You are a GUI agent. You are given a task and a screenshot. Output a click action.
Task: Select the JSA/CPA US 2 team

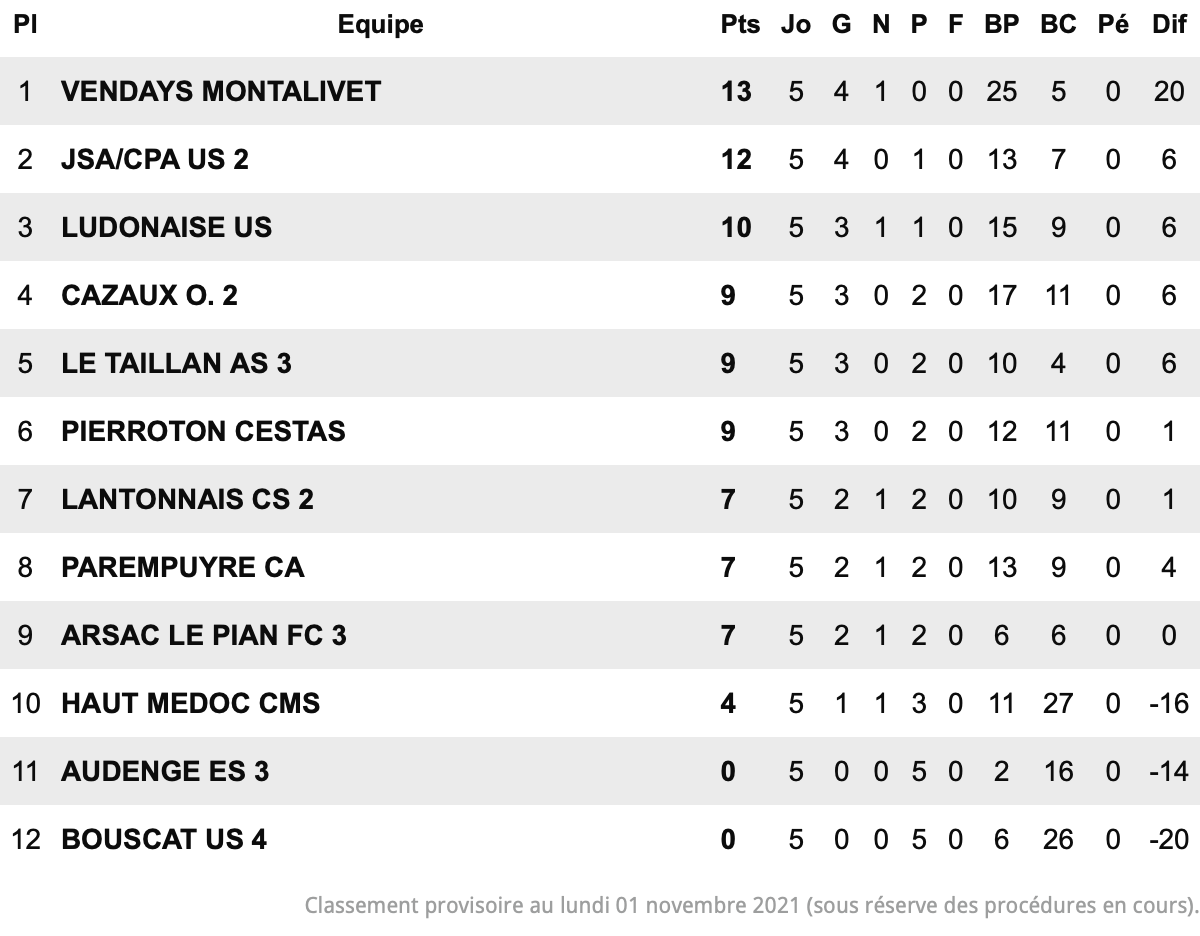pos(155,159)
